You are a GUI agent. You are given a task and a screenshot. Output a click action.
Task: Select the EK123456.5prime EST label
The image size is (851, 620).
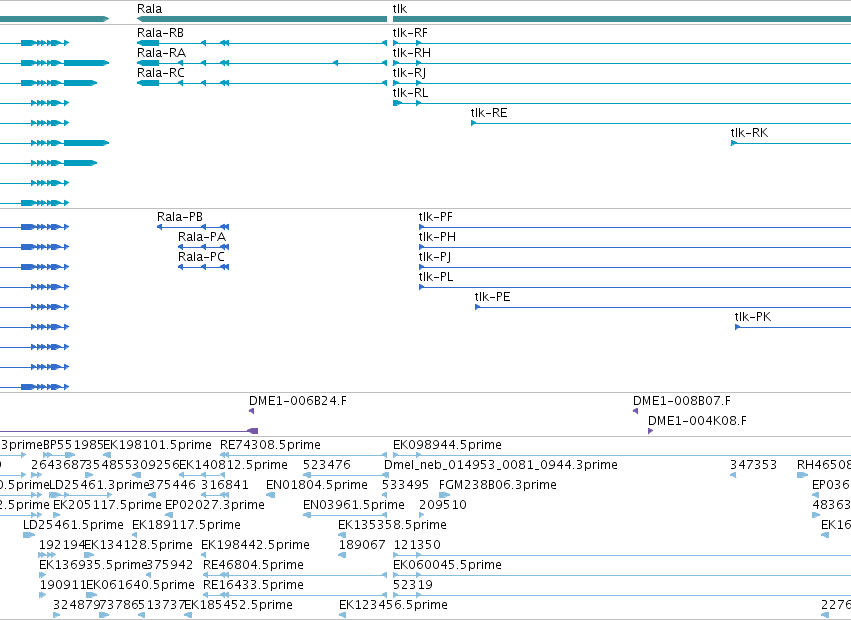393,605
